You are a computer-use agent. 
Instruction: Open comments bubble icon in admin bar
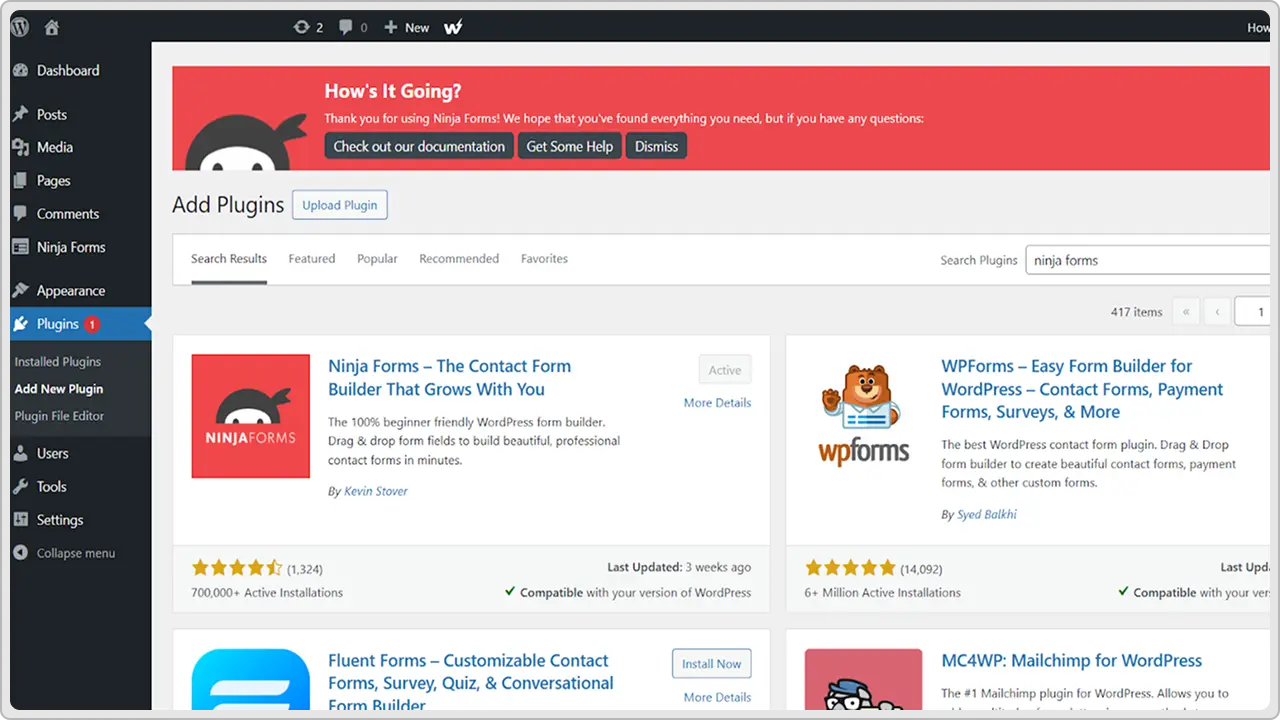coord(345,27)
